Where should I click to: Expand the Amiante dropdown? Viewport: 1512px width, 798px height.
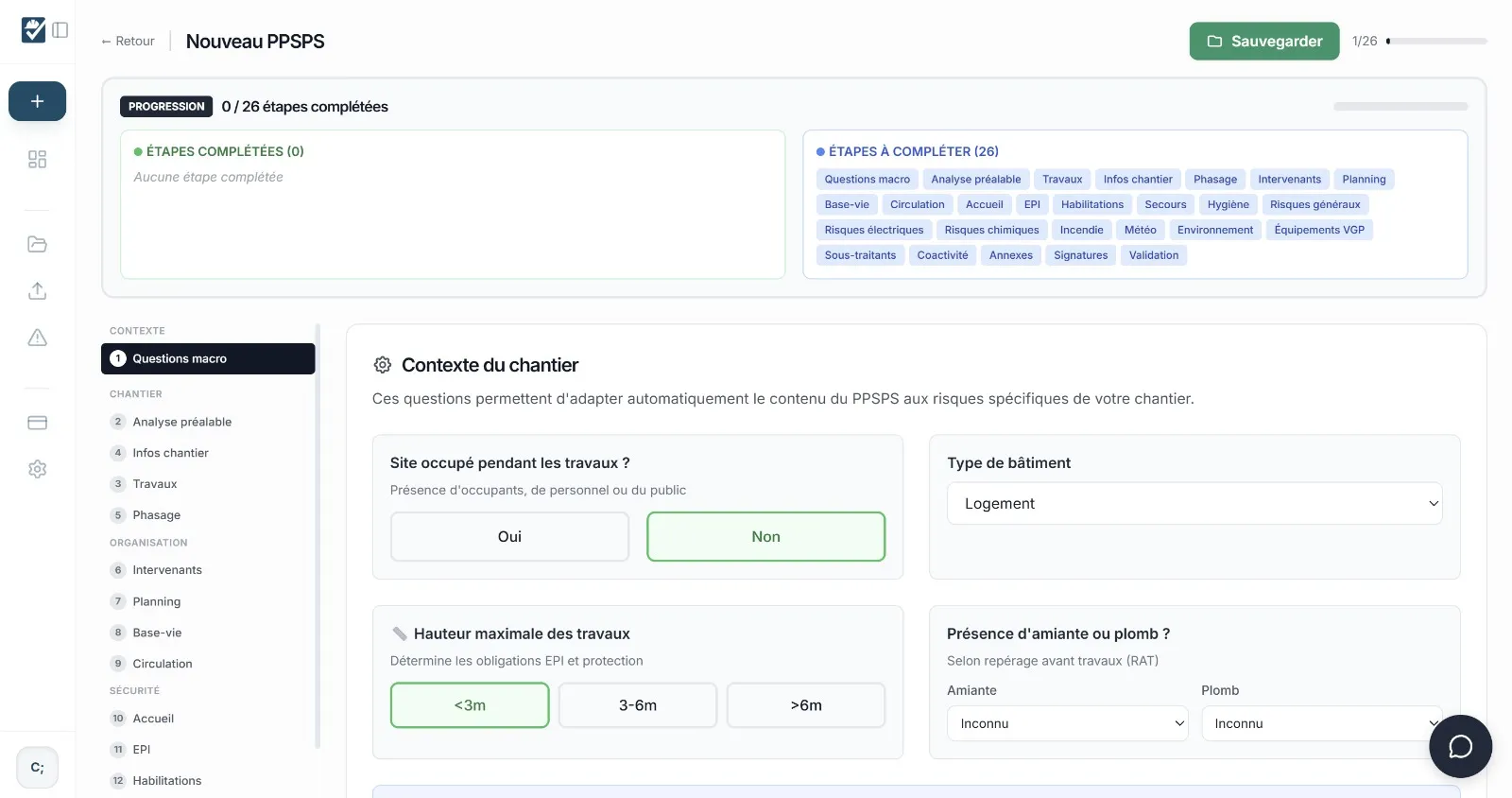coord(1067,723)
